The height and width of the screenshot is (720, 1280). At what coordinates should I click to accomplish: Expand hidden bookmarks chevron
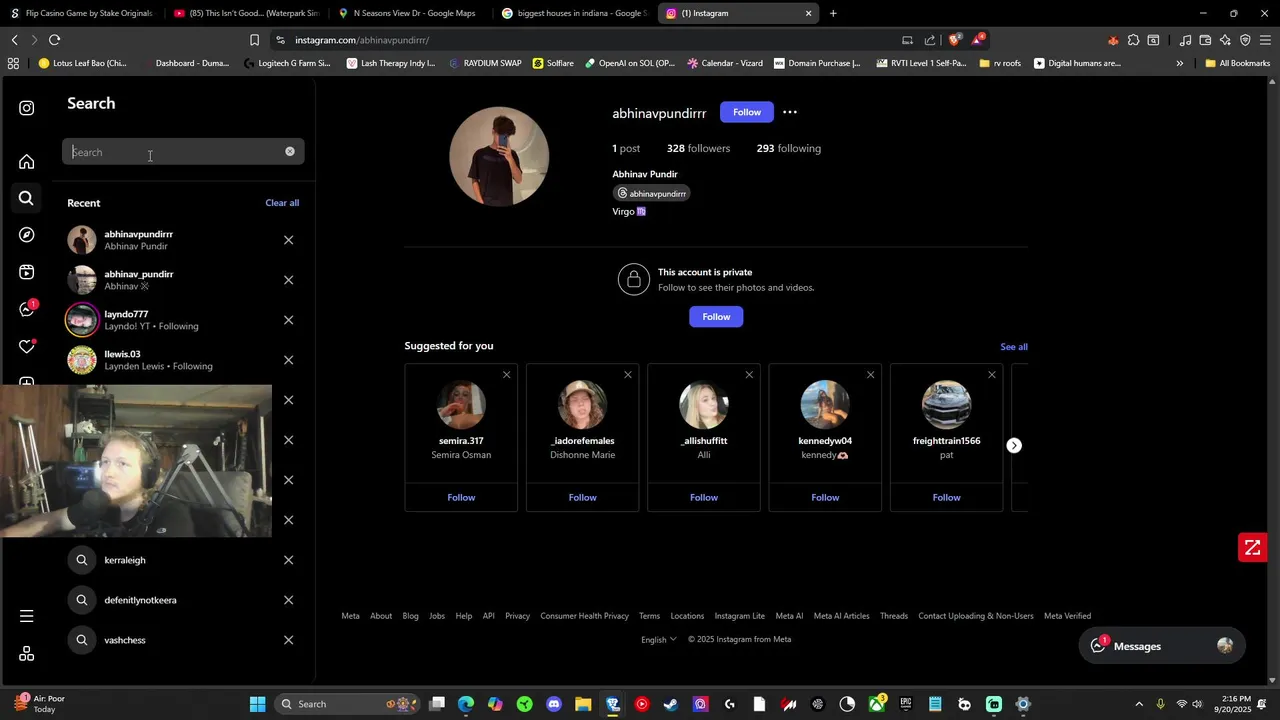click(x=1180, y=63)
